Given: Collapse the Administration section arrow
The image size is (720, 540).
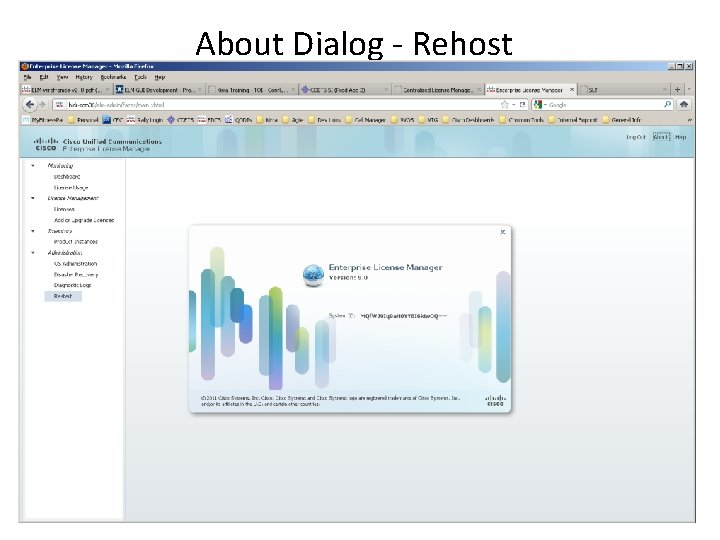Looking at the screenshot, I should tap(33, 253).
